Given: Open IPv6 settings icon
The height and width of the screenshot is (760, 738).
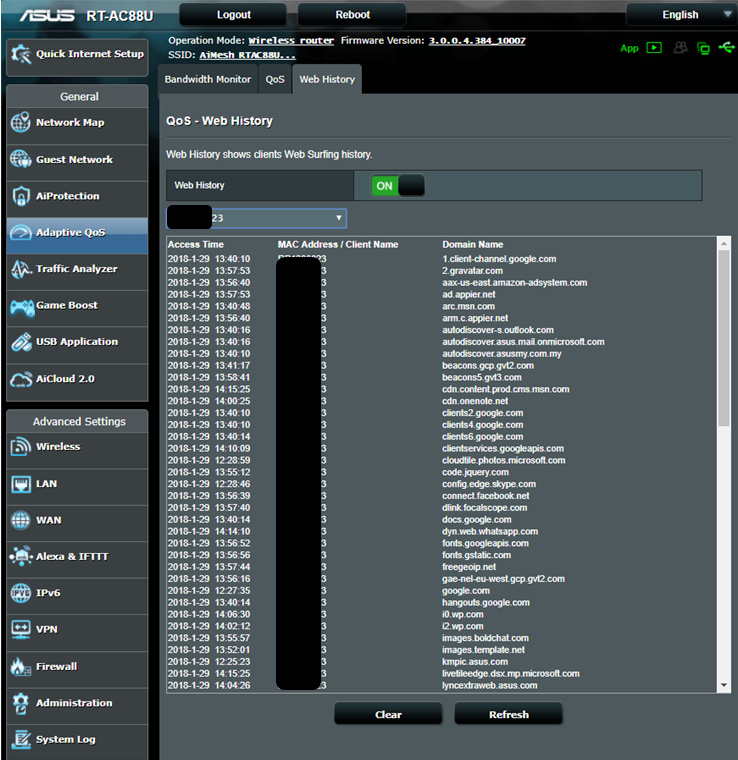Looking at the screenshot, I should pyautogui.click(x=20, y=593).
